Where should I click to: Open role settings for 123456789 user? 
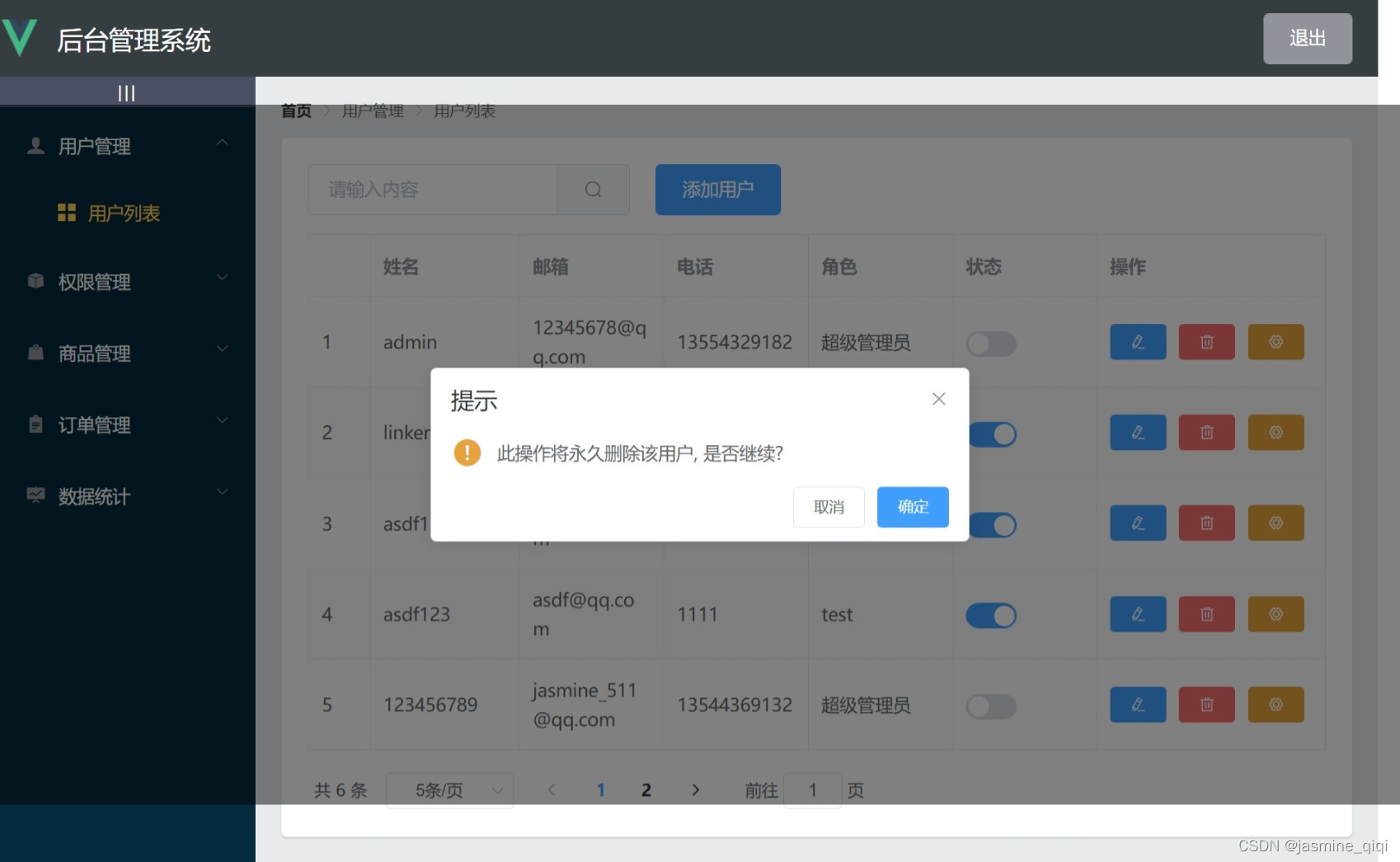(1276, 705)
